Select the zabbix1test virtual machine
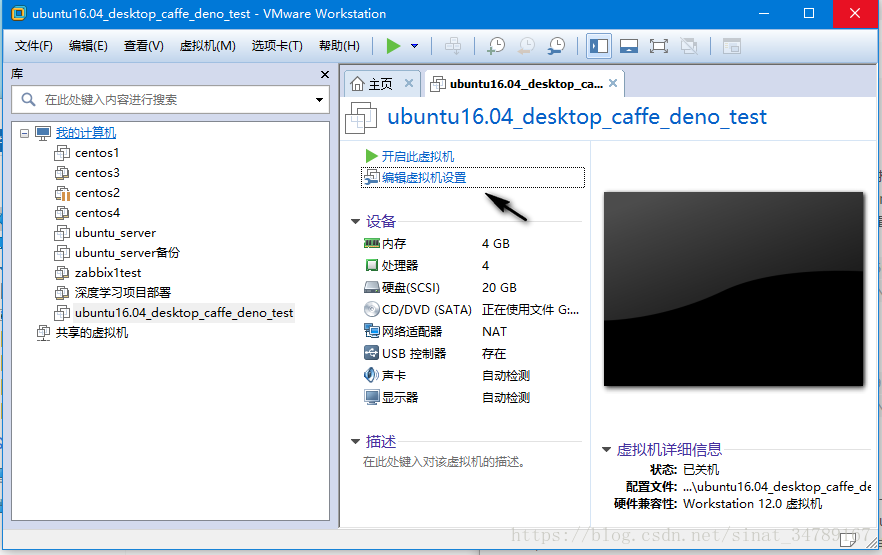Image resolution: width=882 pixels, height=555 pixels. 108,273
